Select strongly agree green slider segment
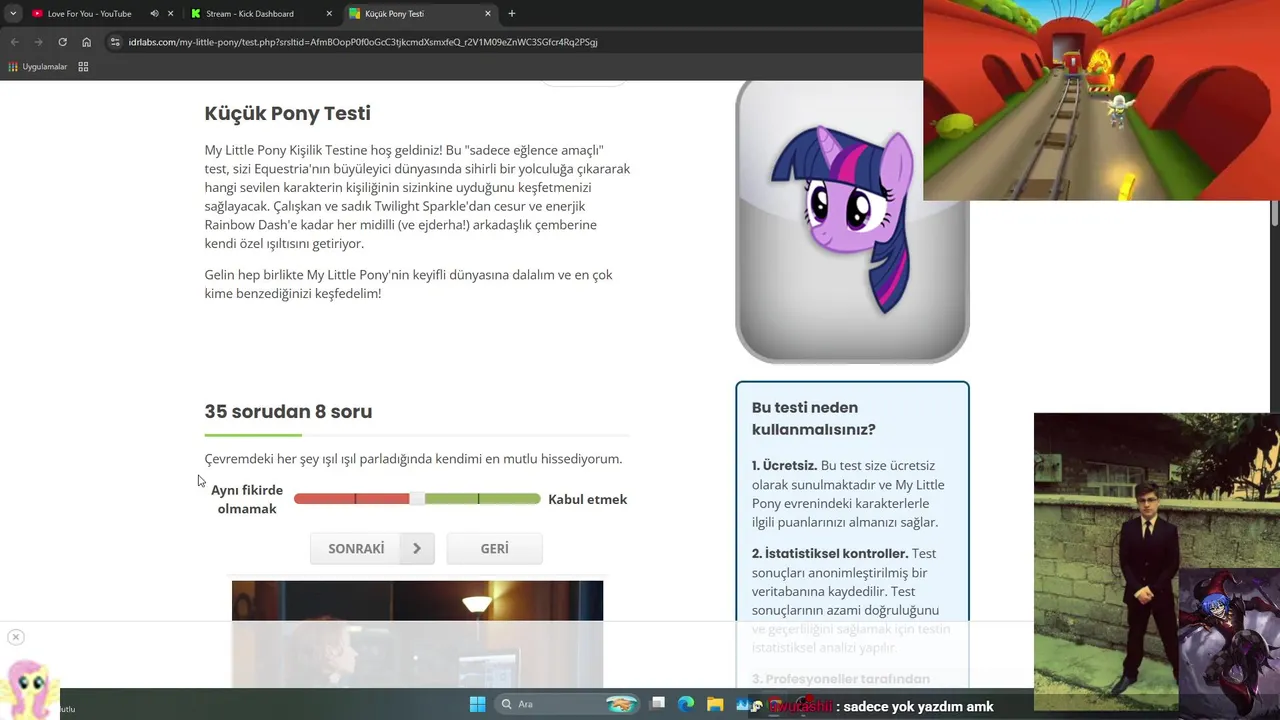Screen dimensions: 1280x720 point(510,499)
